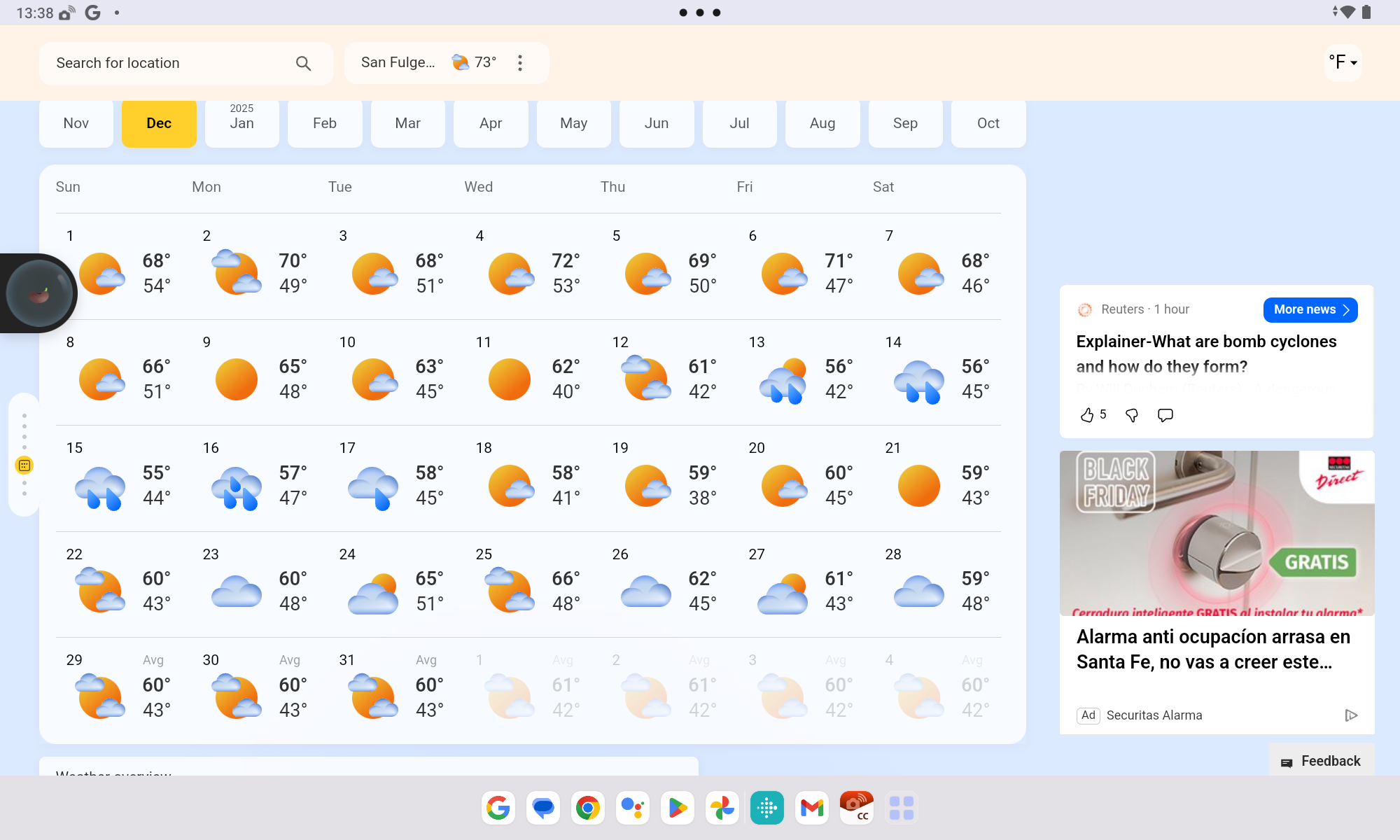The width and height of the screenshot is (1400, 840).
Task: Switch to the Feb month tab
Action: pyautogui.click(x=325, y=123)
